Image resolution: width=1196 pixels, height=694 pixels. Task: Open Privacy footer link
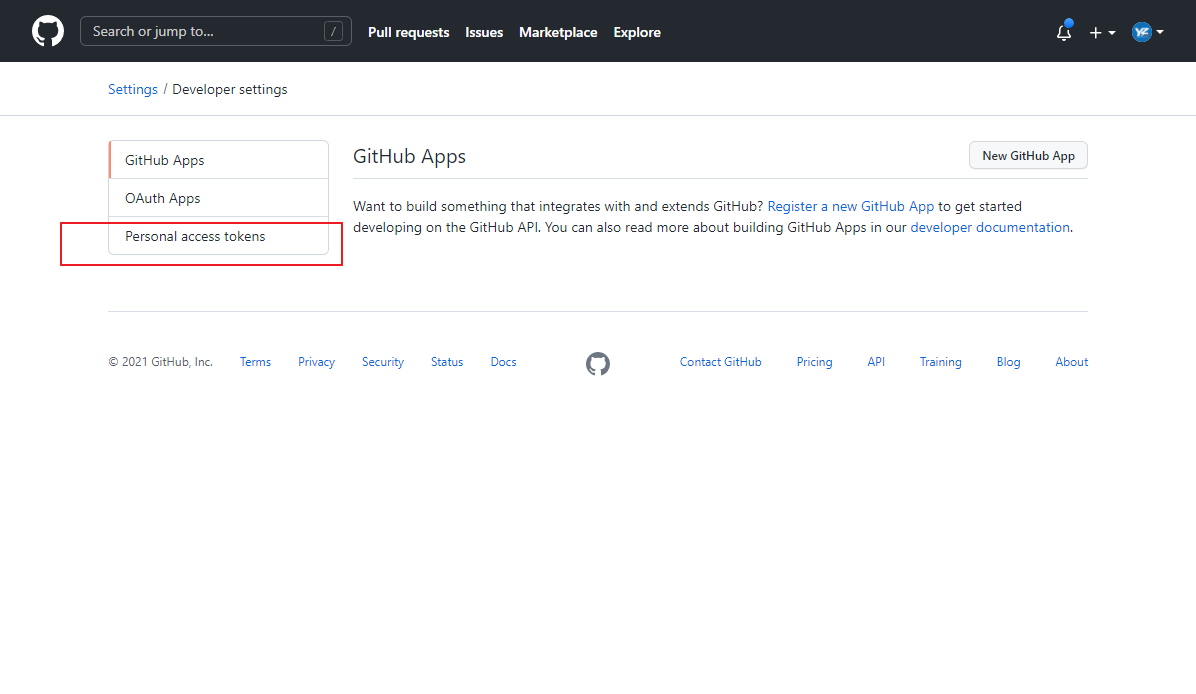click(x=317, y=362)
